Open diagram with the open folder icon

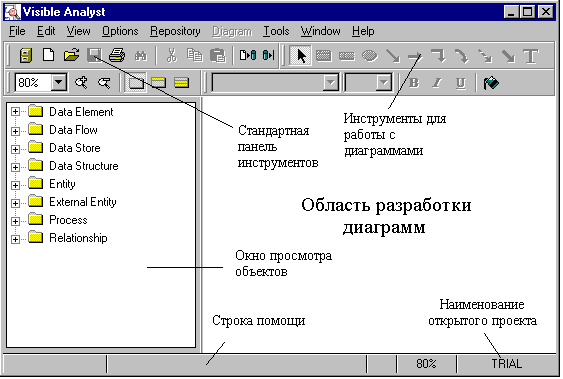click(x=71, y=56)
